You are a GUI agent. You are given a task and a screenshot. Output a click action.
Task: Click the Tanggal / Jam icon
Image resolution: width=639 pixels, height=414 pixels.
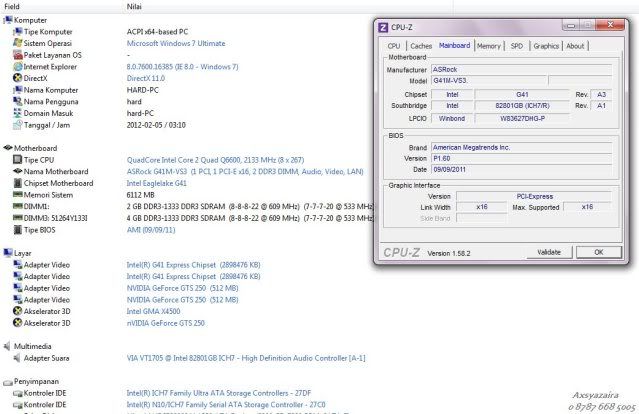click(x=18, y=125)
